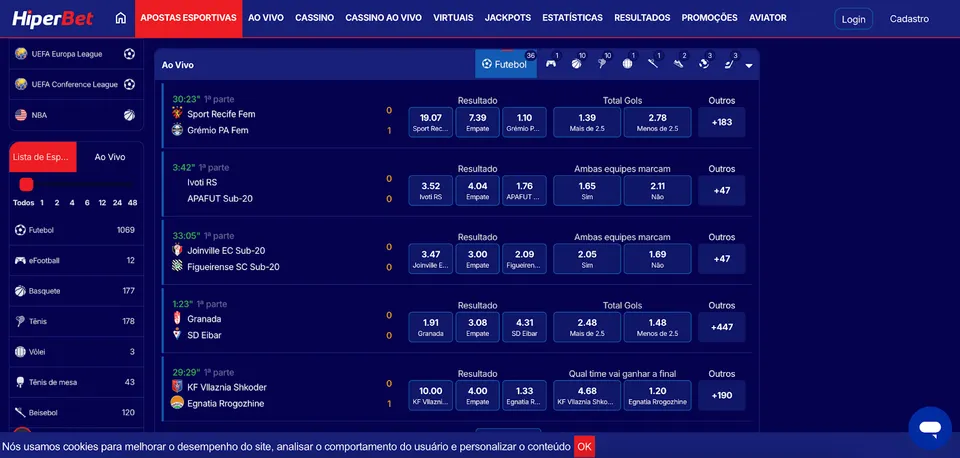Open eFootball in sports list sidebar
Screen dimensions: 960x458
(76, 260)
